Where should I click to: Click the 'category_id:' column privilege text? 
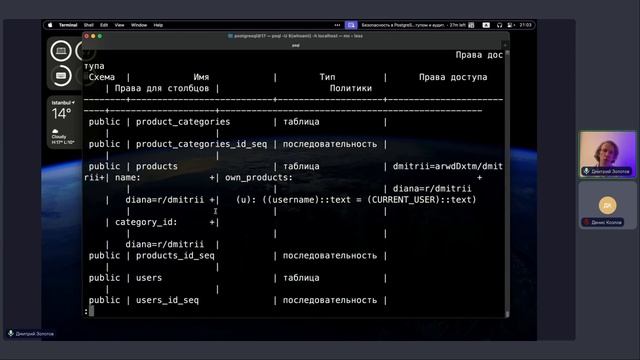point(146,222)
